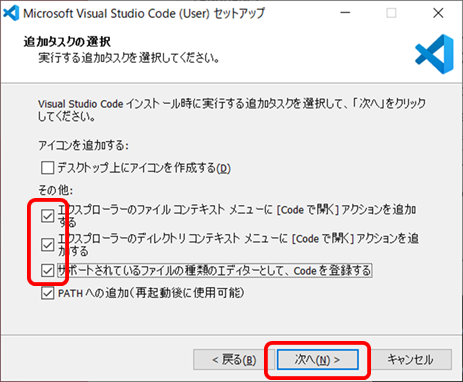Screen dimensions: 463x382
Task: Go back with the '< 戻る(B)' button
Action: click(x=234, y=359)
